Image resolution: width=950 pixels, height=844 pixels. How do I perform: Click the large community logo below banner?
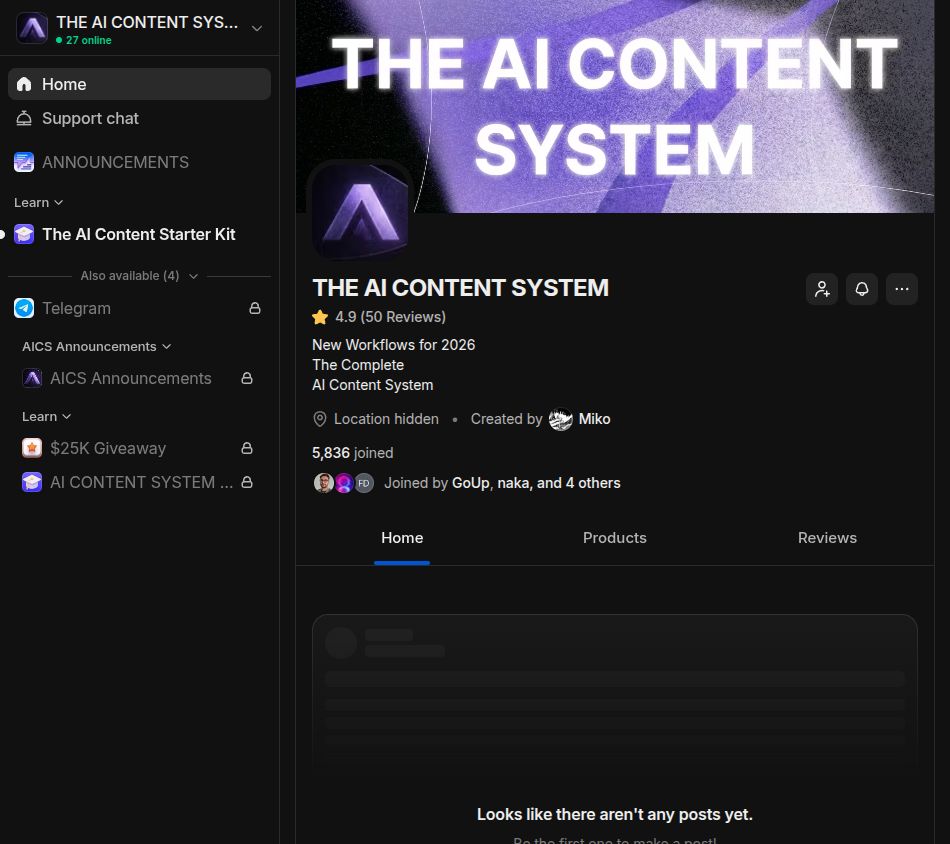tap(360, 211)
